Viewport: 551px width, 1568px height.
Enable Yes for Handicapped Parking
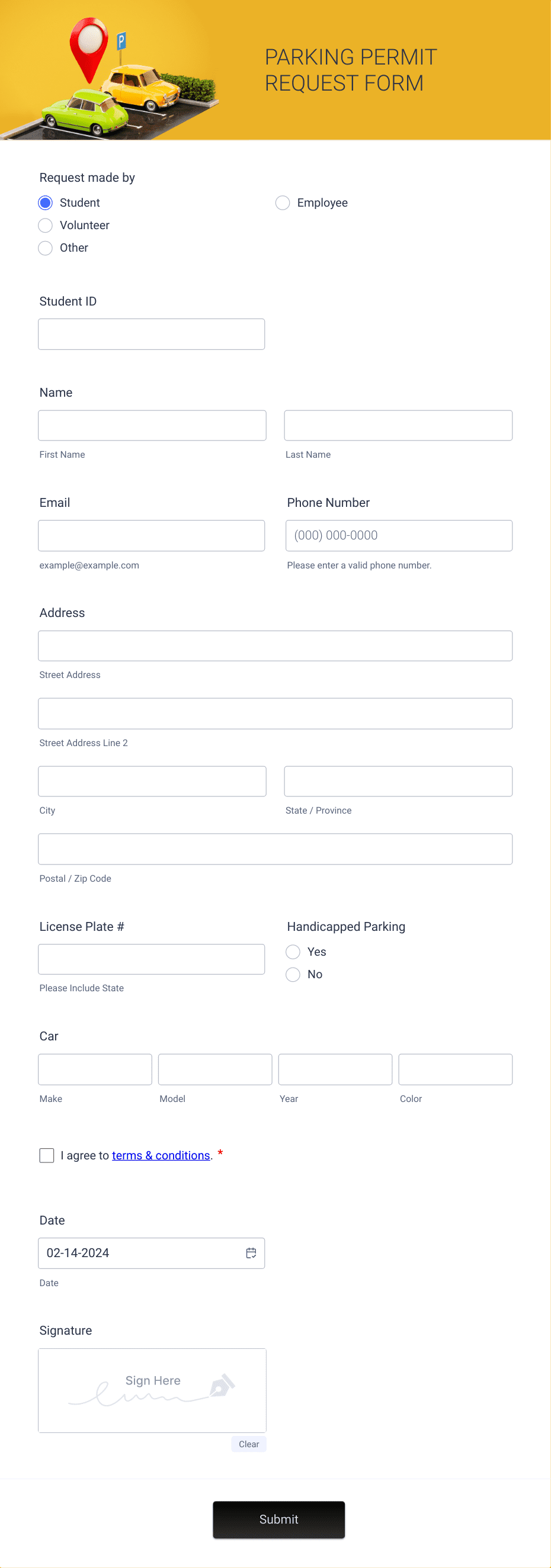293,952
